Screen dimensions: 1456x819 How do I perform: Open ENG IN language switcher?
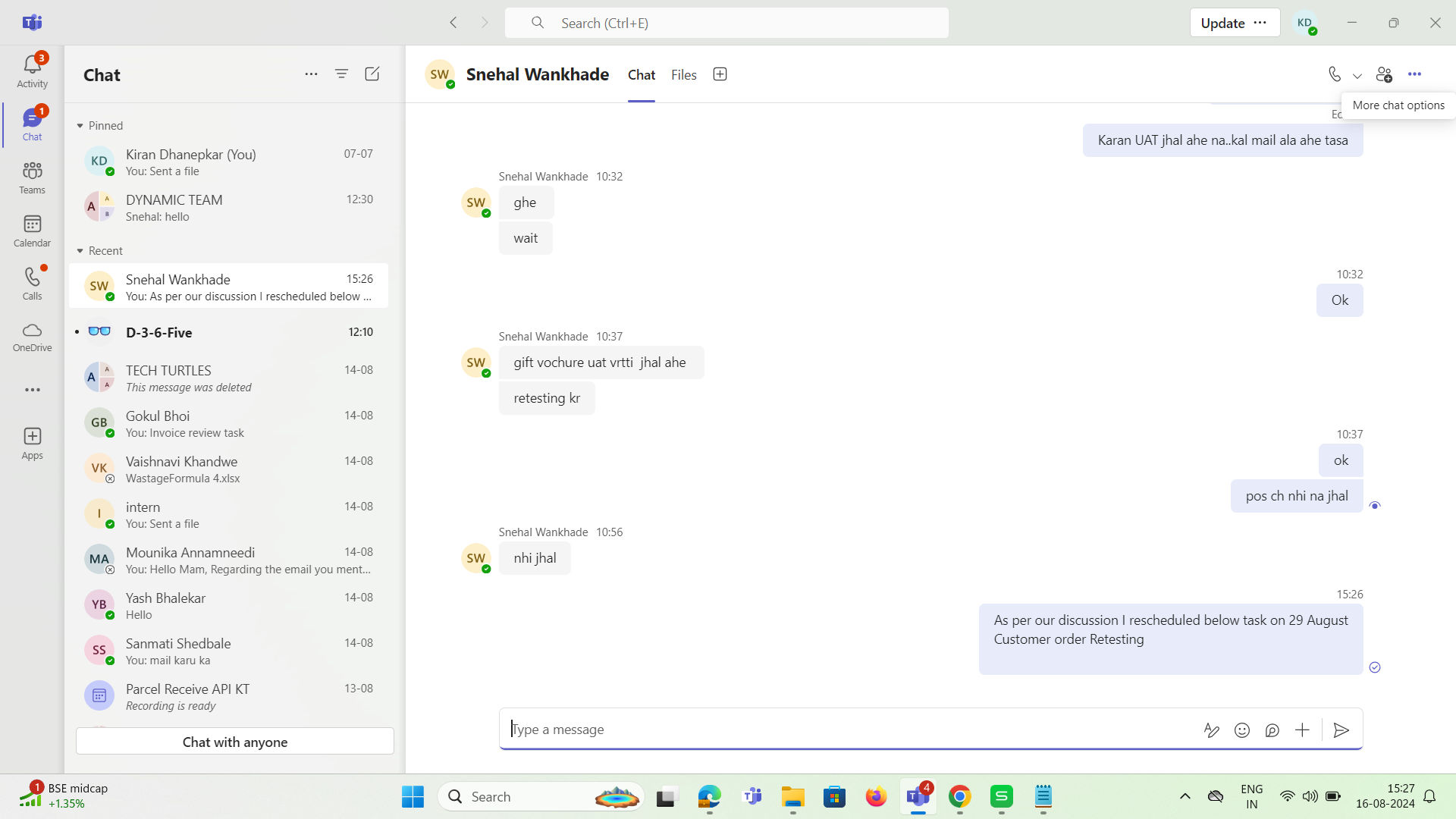(1251, 796)
